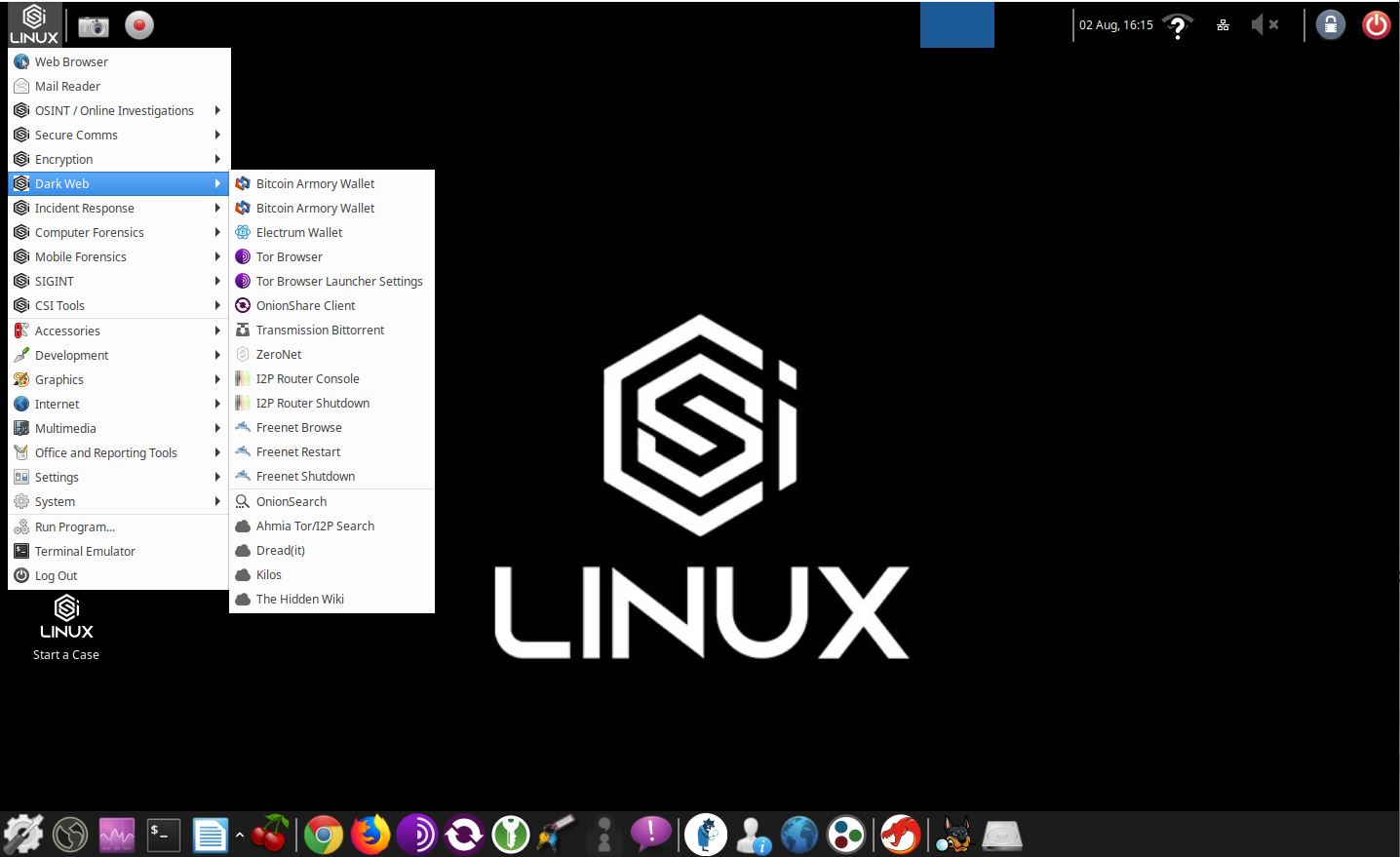This screenshot has width=1400, height=857.
Task: Open the network connection tray icon
Action: click(x=1223, y=25)
